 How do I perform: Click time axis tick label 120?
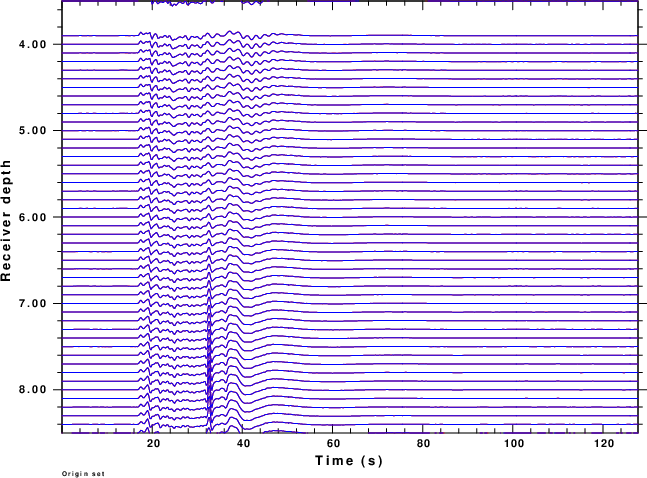604,444
